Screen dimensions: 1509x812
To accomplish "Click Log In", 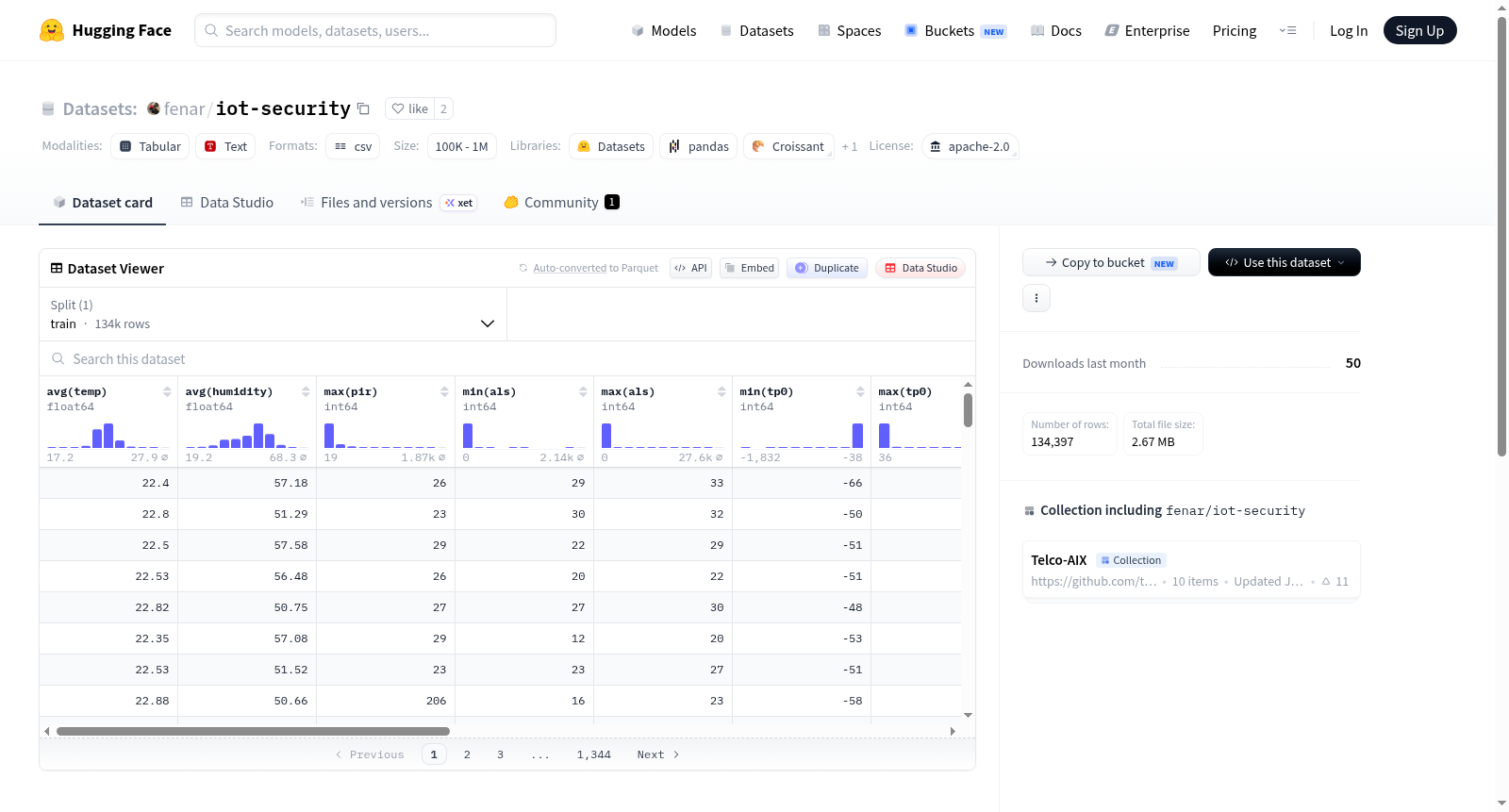I will (1349, 30).
